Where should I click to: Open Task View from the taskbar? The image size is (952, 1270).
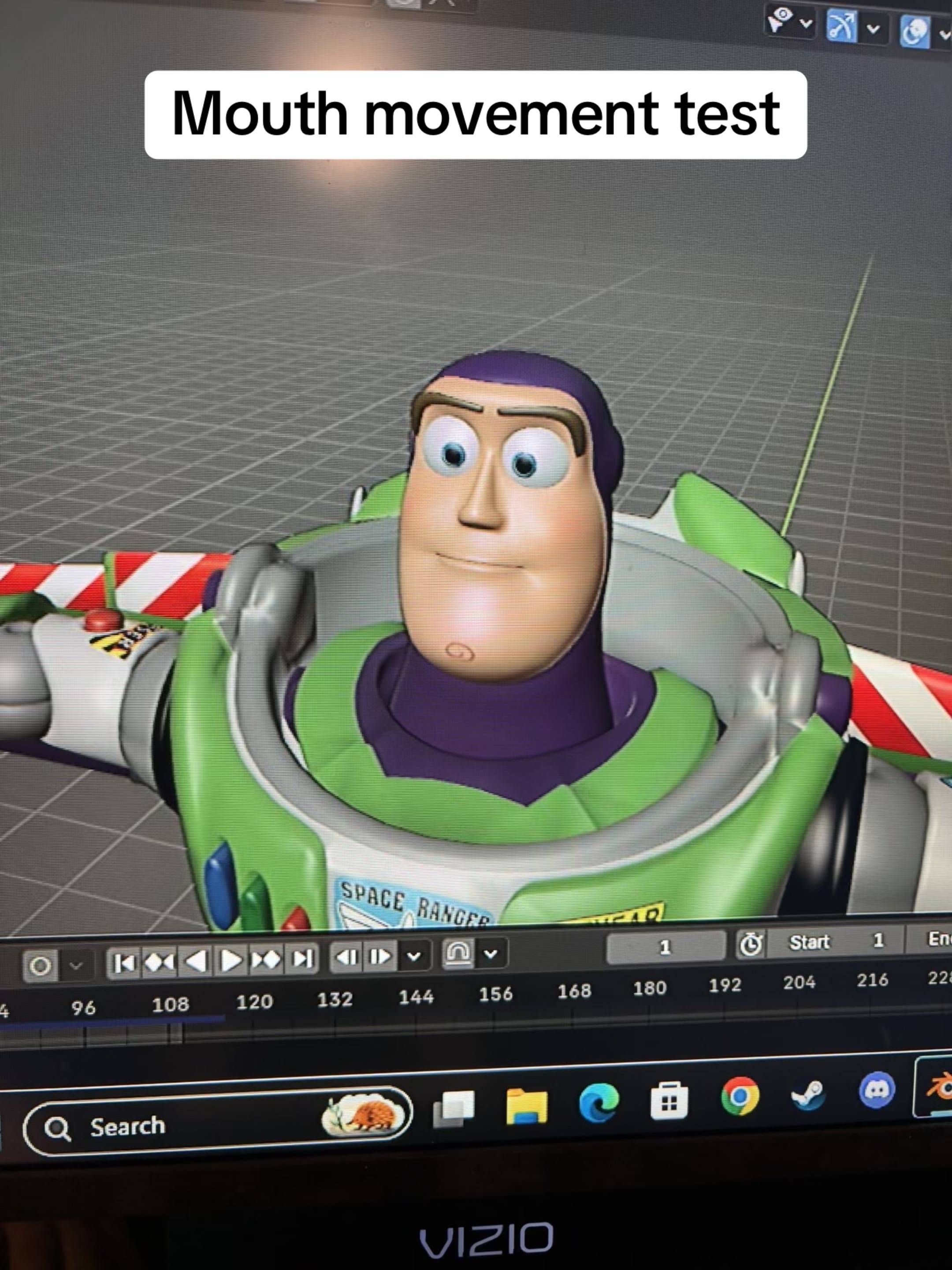click(454, 1109)
